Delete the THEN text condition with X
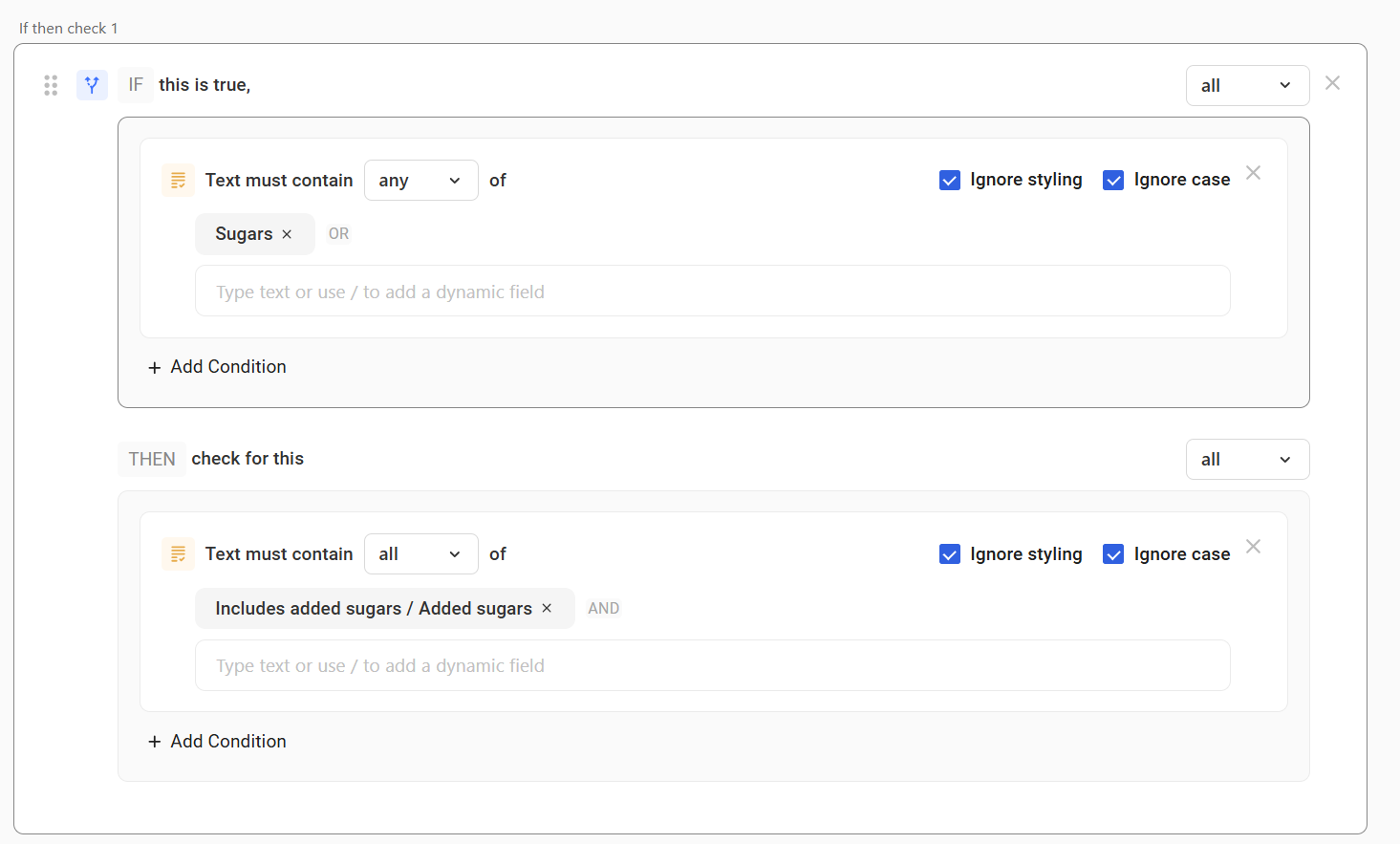Image resolution: width=1400 pixels, height=844 pixels. click(x=1253, y=547)
